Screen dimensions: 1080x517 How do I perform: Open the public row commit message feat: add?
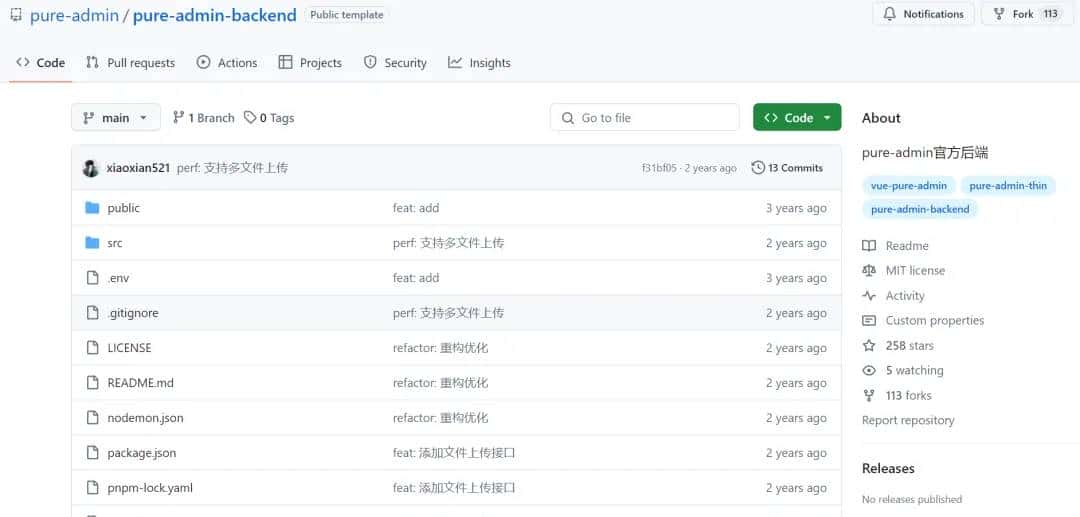coord(416,208)
